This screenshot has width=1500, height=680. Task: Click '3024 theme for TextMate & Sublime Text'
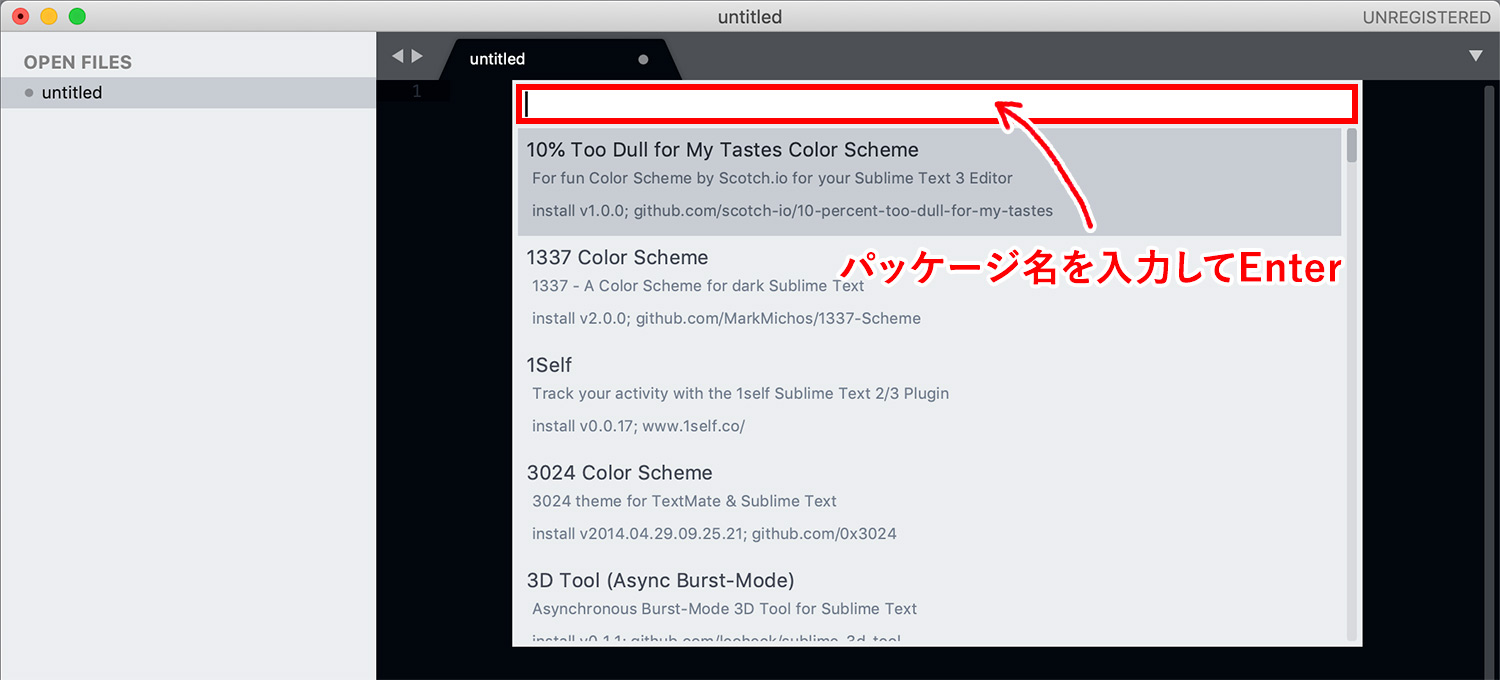pos(684,501)
